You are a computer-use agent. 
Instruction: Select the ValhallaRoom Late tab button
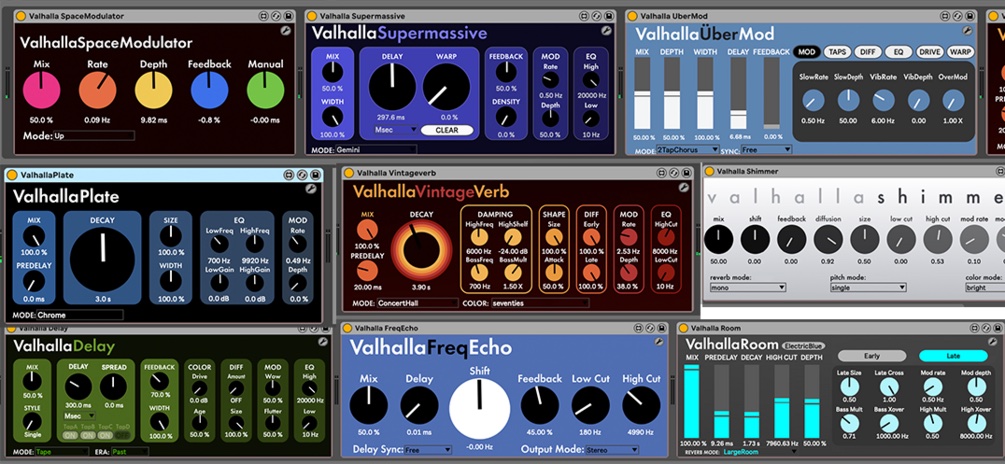[x=953, y=356]
